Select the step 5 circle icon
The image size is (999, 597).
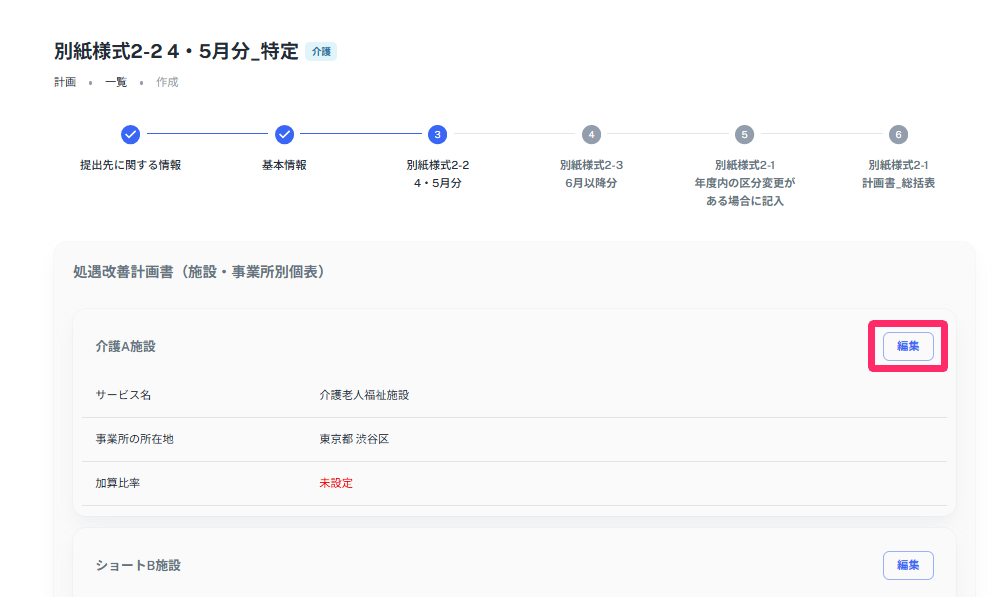tap(744, 134)
